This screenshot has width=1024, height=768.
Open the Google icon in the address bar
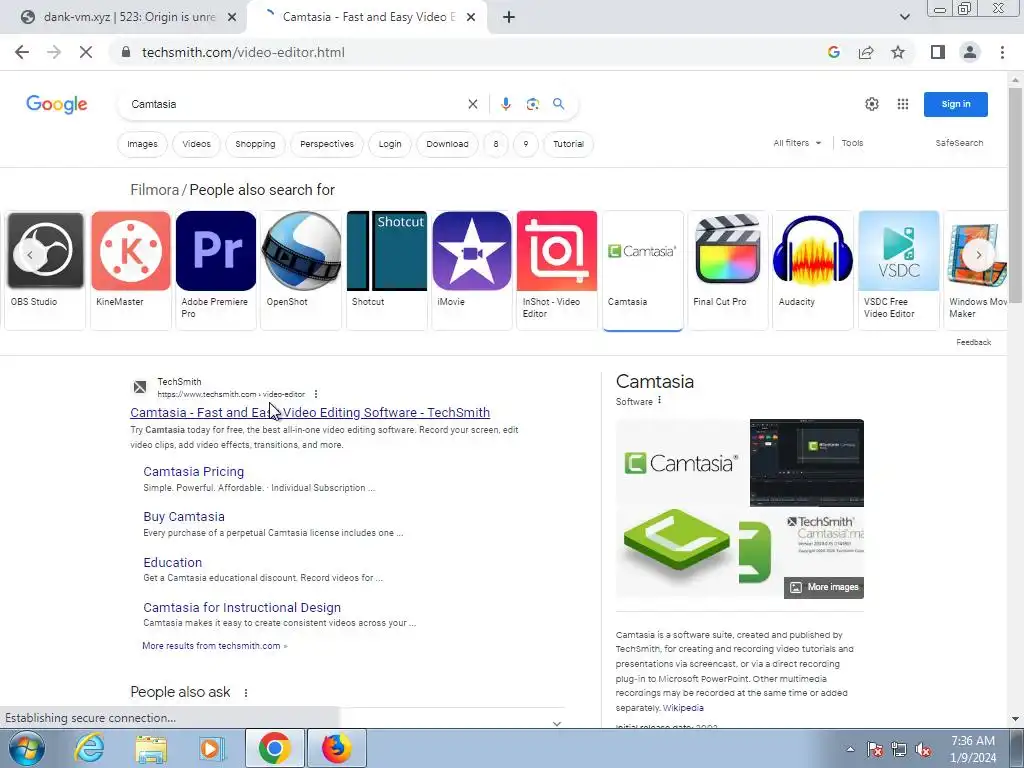[x=833, y=52]
